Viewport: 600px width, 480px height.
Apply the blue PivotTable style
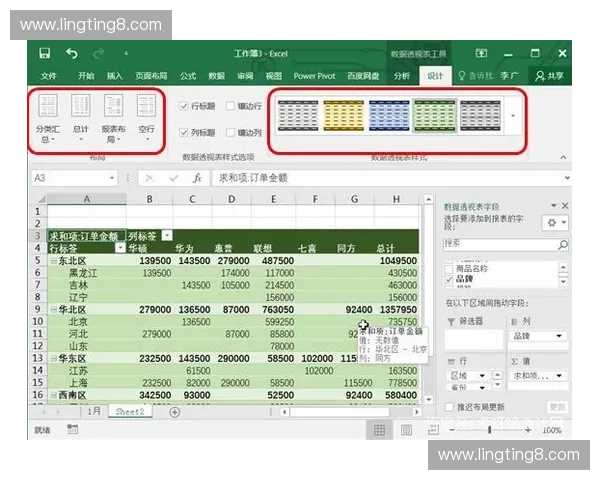point(389,115)
